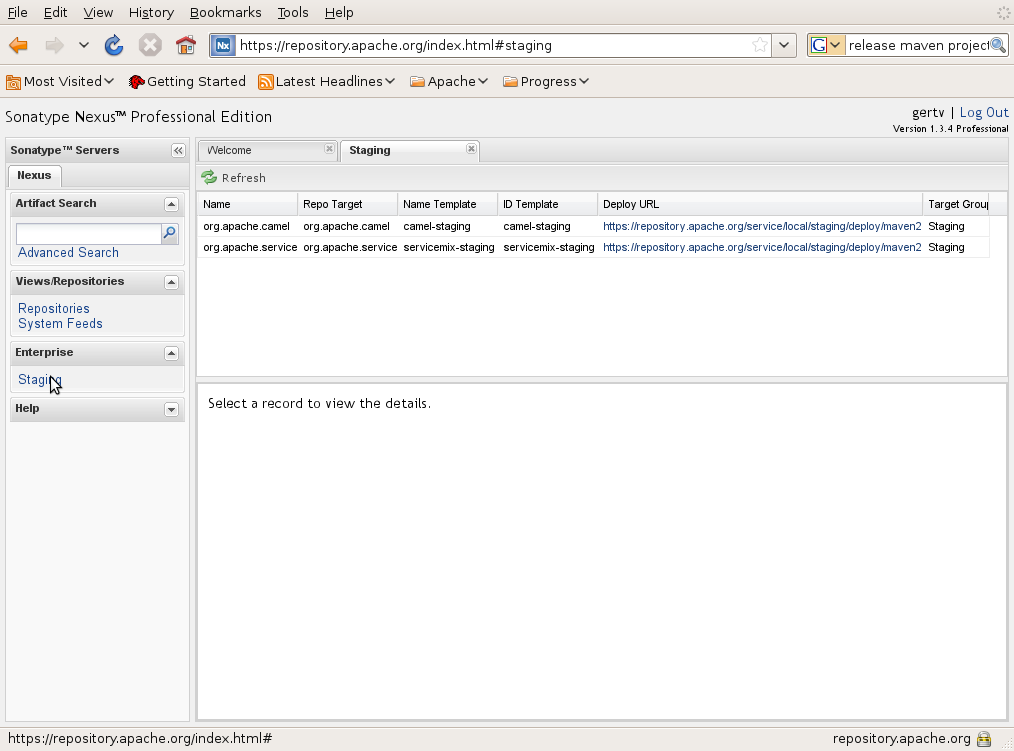The width and height of the screenshot is (1014, 751).
Task: Open the Staging link under Enterprise
Action: (39, 380)
